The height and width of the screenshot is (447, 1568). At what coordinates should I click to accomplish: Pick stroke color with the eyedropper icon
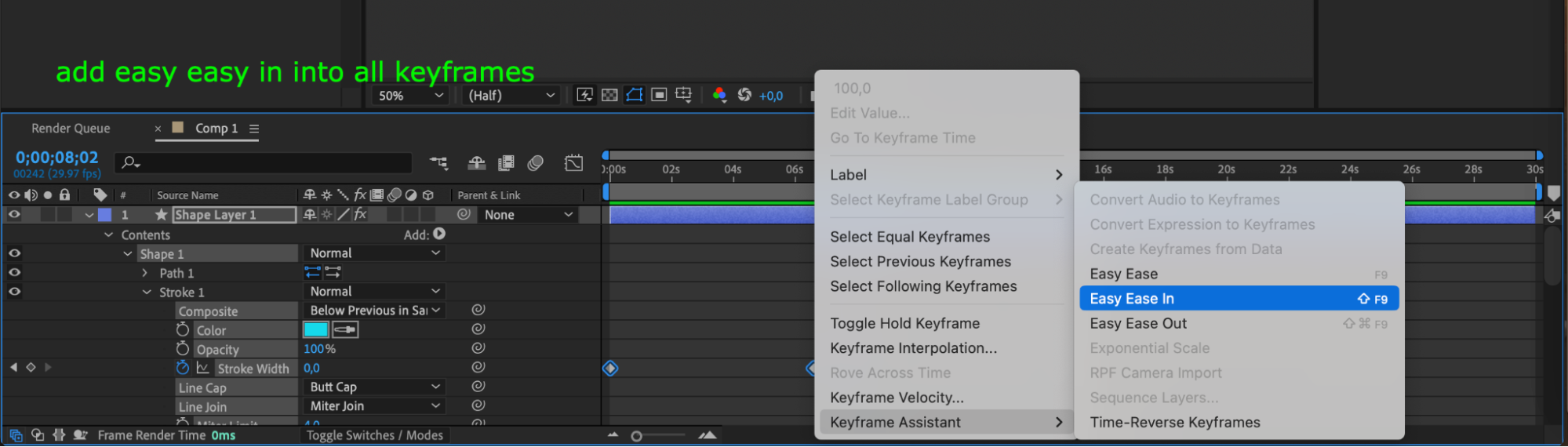(346, 330)
